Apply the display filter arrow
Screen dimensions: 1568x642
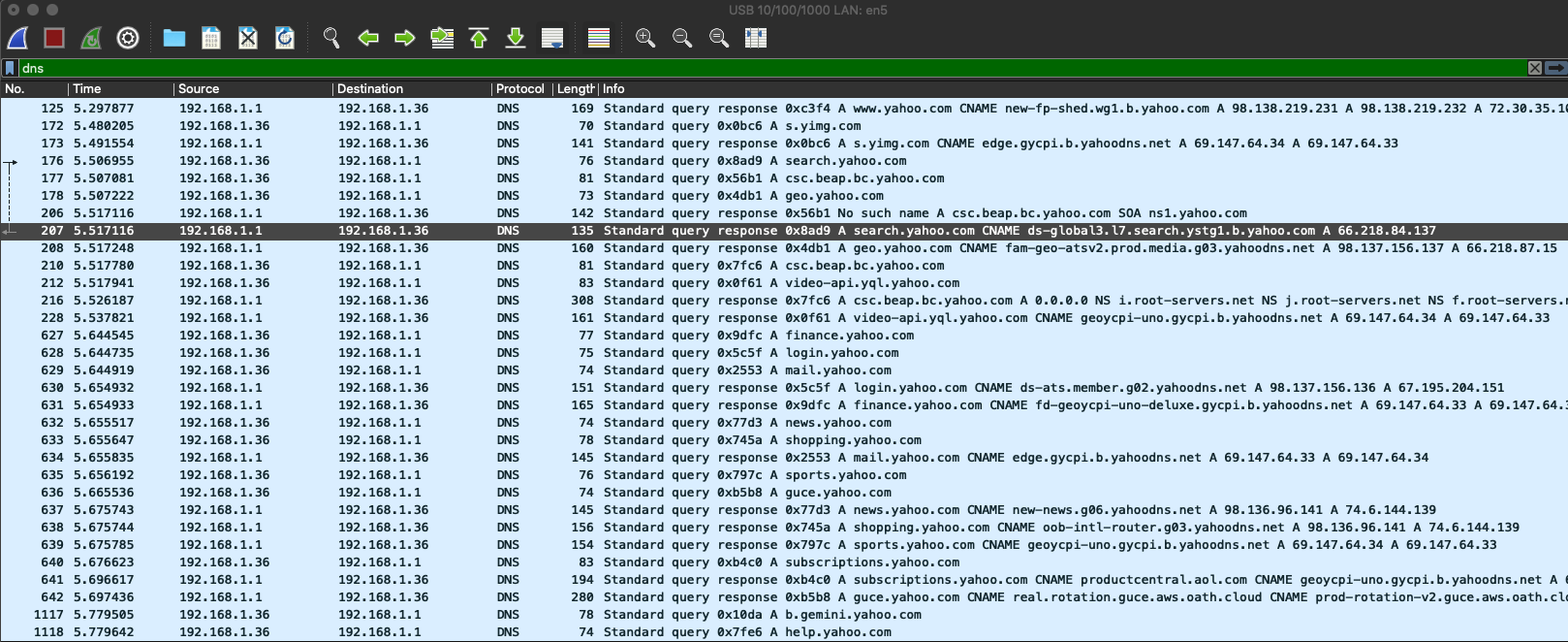point(1555,68)
